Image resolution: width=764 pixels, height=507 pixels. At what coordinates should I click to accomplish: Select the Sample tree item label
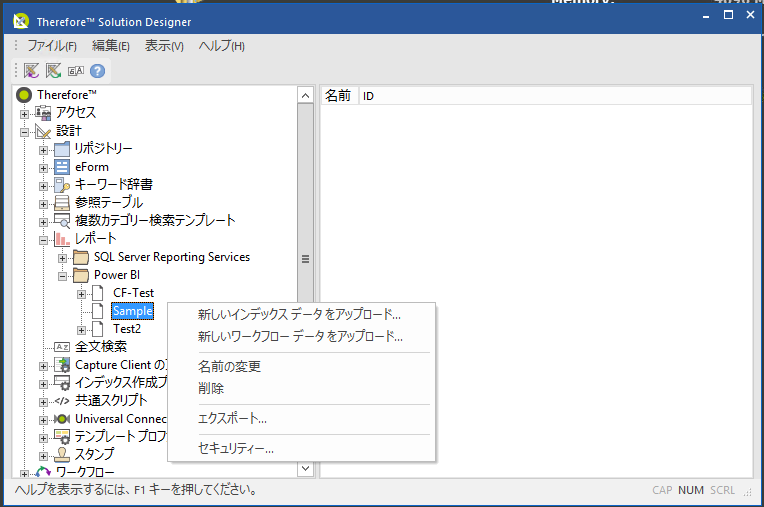[x=133, y=311]
